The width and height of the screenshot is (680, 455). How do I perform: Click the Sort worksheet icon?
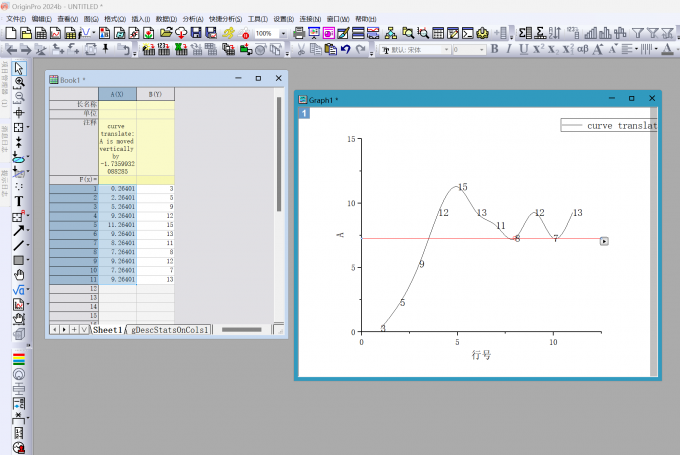[x=555, y=33]
